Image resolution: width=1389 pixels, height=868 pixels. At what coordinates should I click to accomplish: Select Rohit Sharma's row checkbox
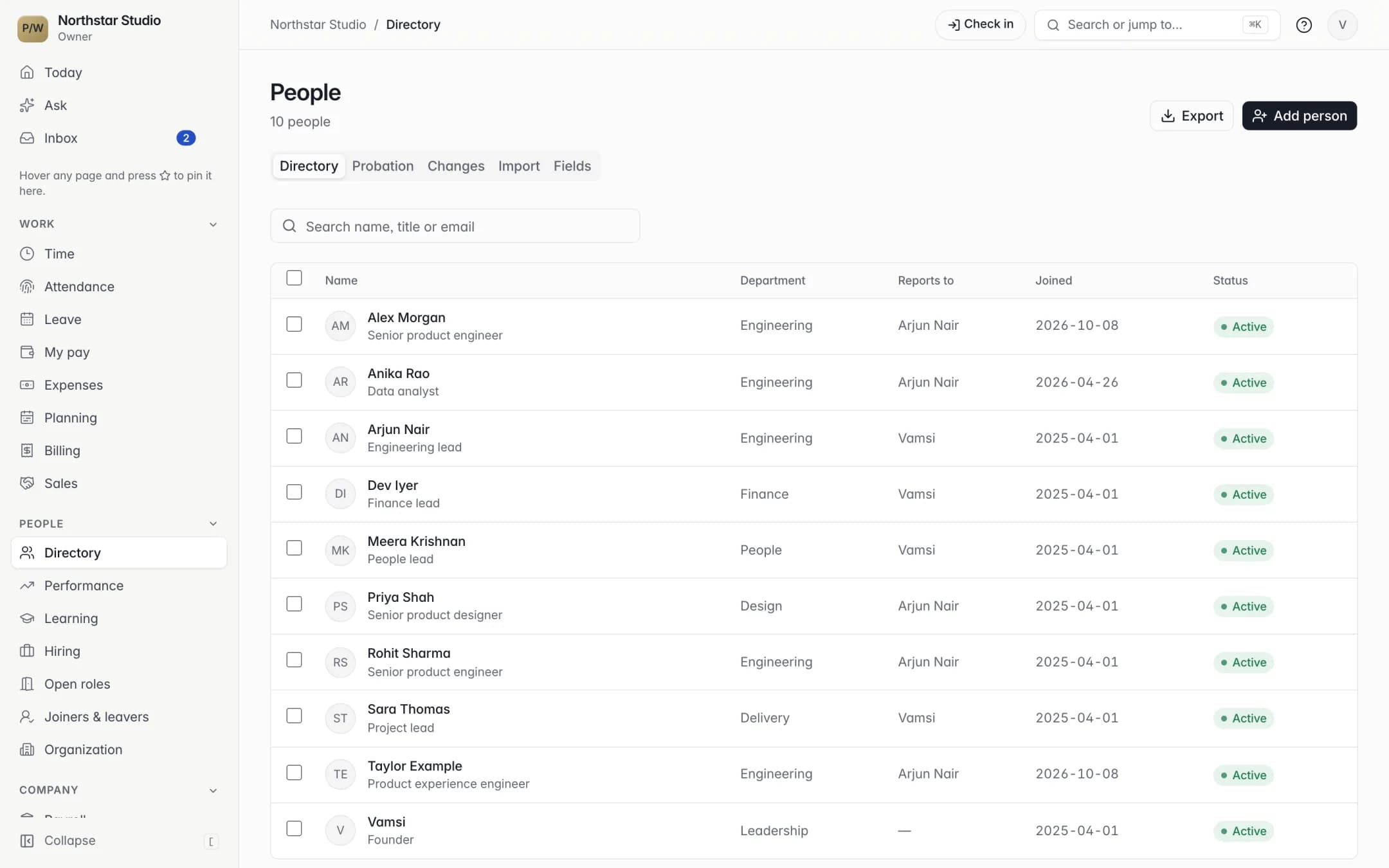294,660
